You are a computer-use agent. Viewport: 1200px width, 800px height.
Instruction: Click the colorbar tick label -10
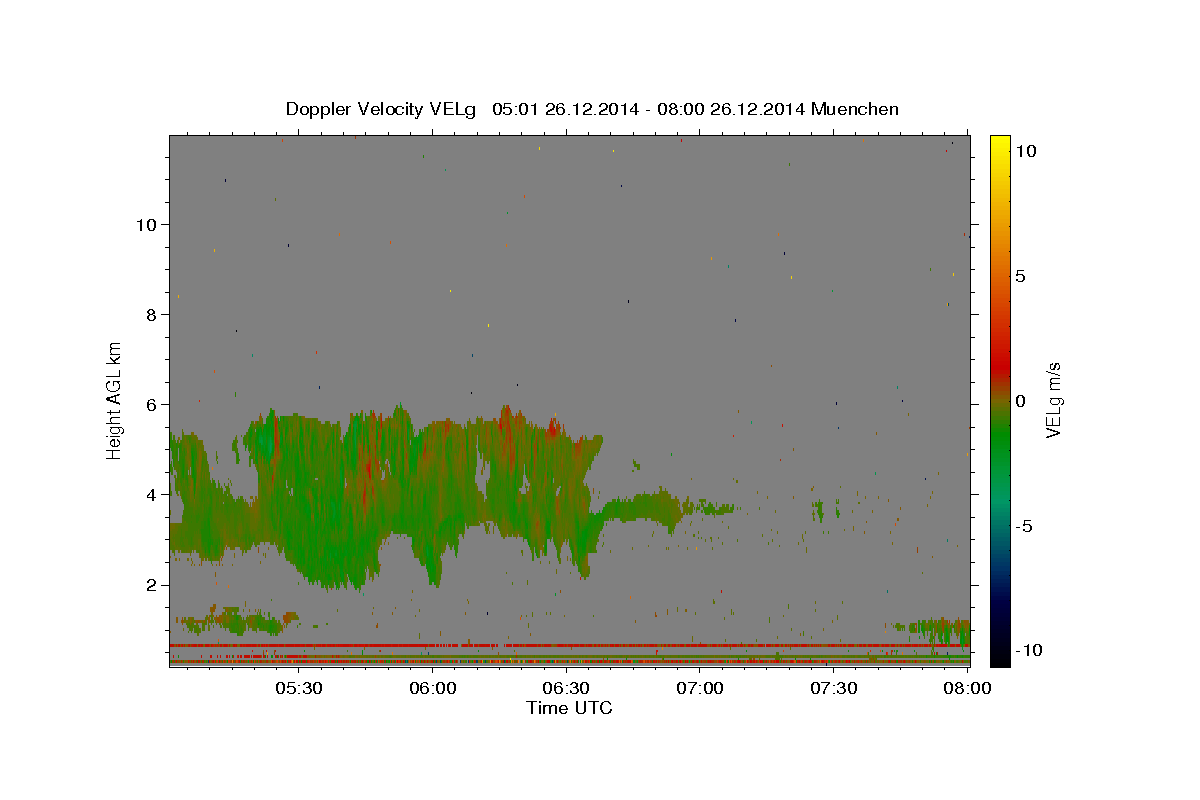(x=1029, y=650)
